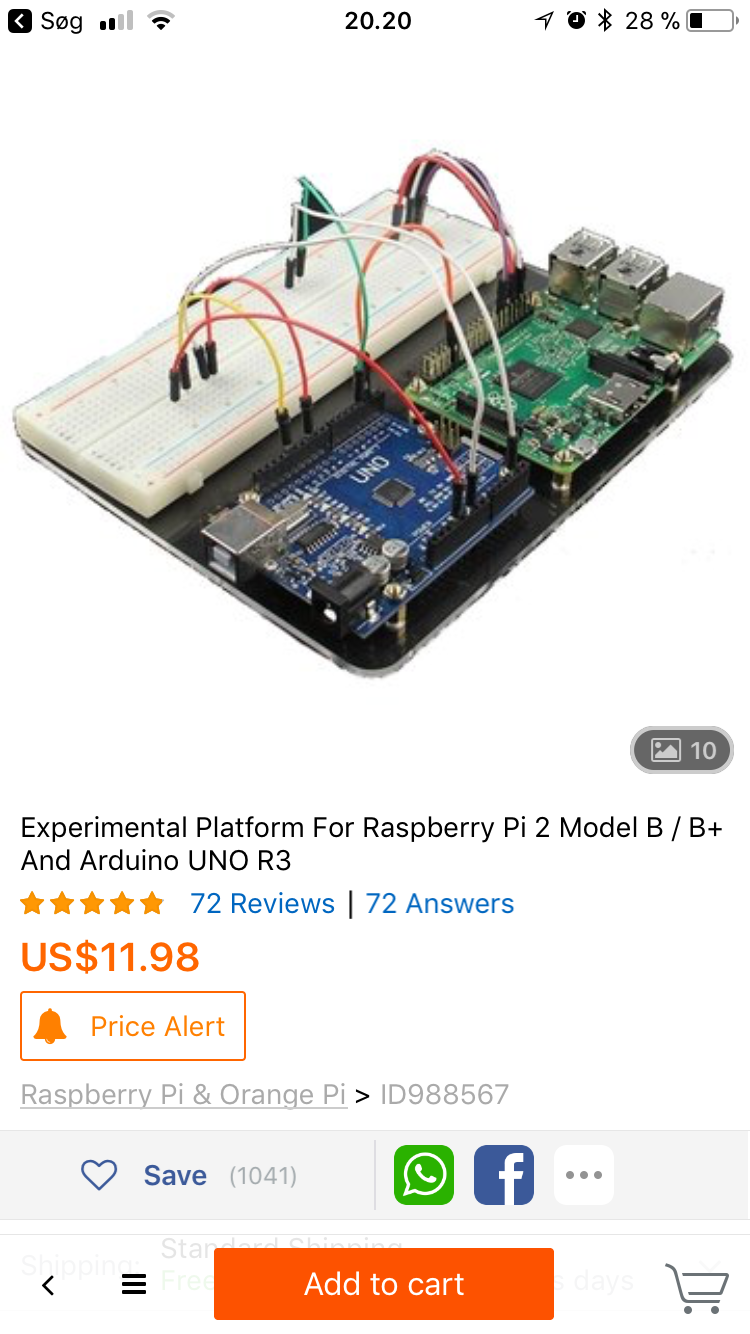The height and width of the screenshot is (1334, 750).
Task: Open the 10-image gallery counter badge
Action: (x=682, y=750)
